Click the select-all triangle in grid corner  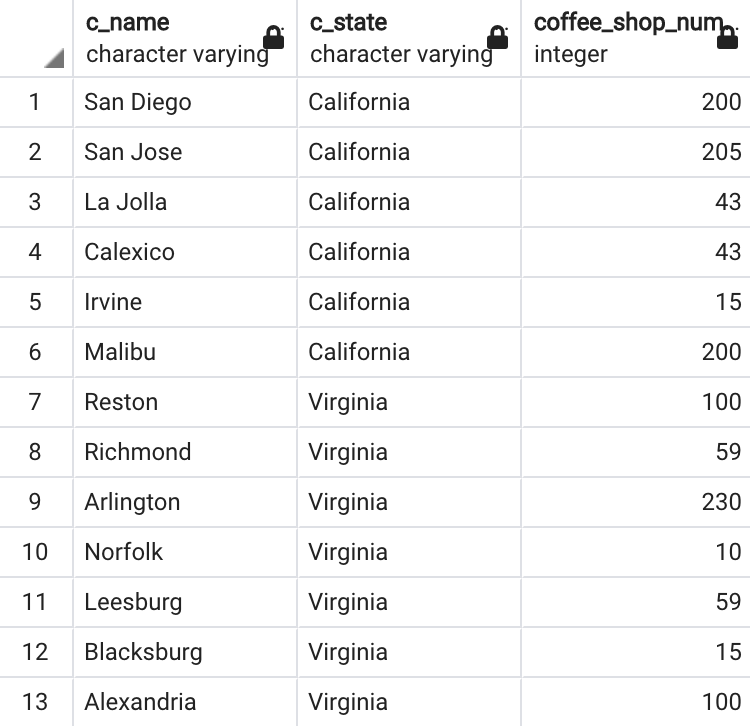click(x=54, y=58)
